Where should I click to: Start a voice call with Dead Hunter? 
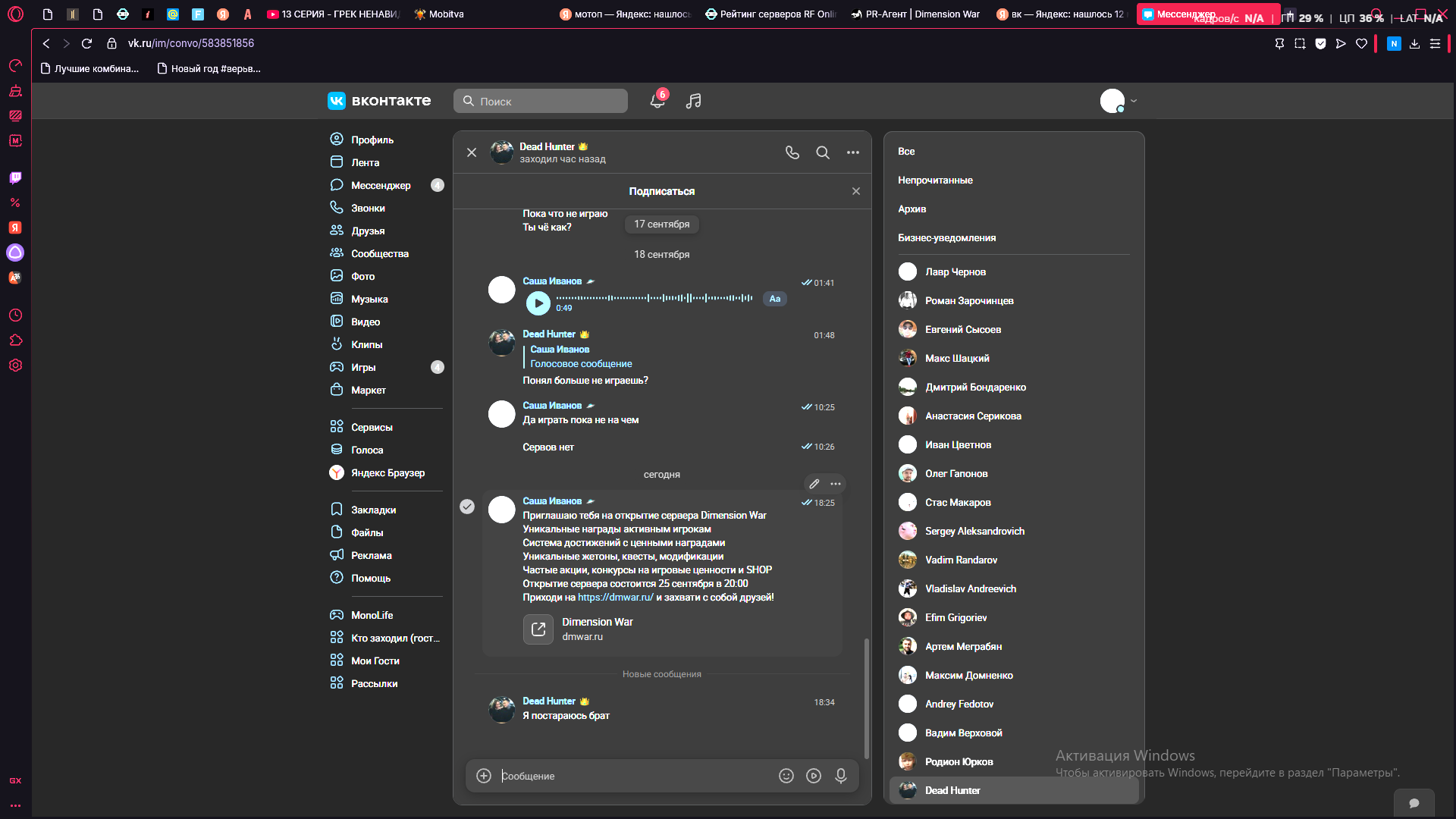(792, 152)
